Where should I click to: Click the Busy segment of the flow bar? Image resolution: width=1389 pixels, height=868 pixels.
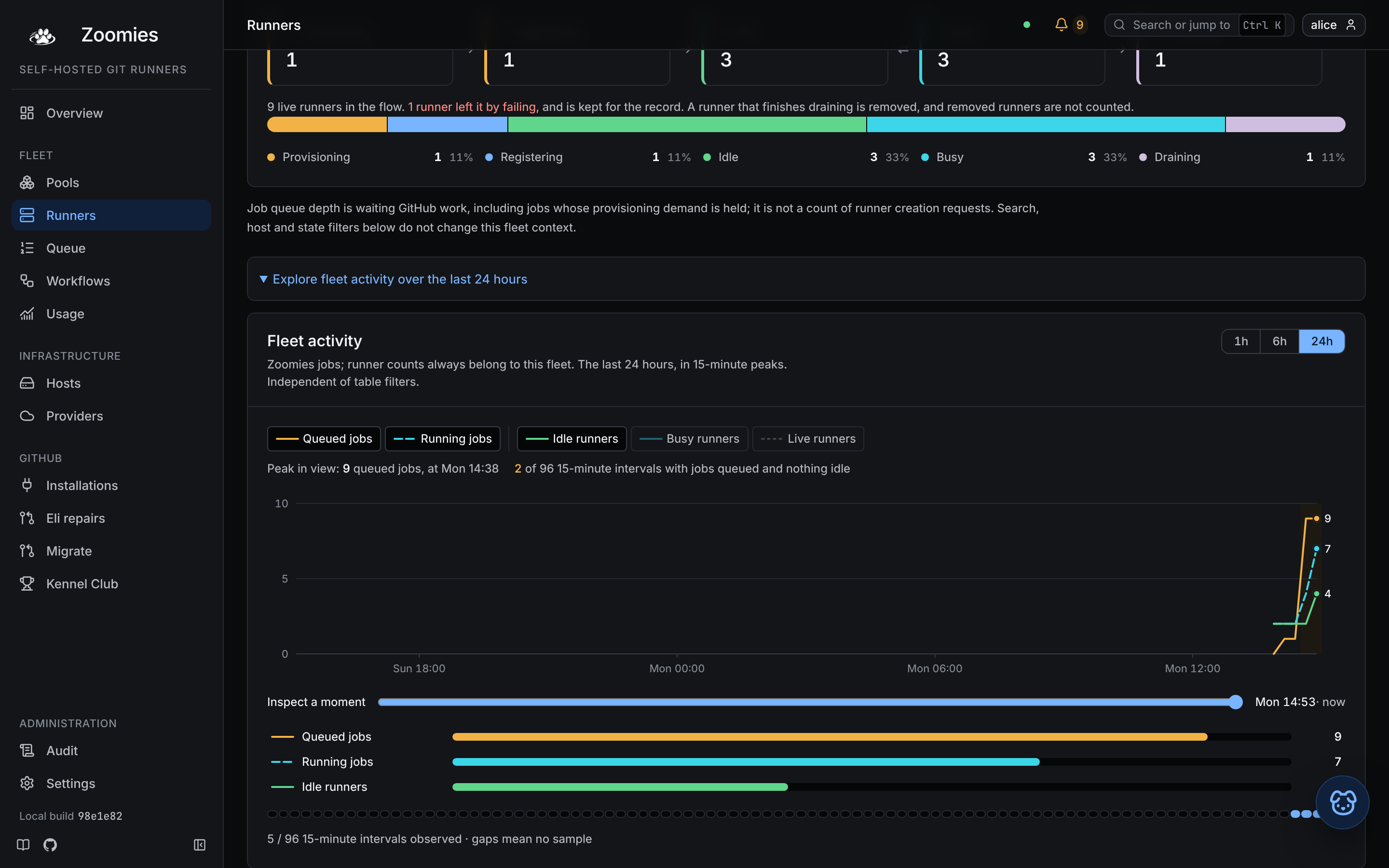coord(1046,124)
